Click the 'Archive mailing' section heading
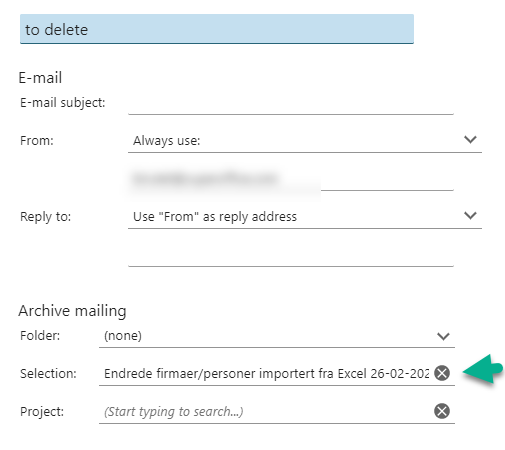Viewport: 505px width, 450px height. 72,311
